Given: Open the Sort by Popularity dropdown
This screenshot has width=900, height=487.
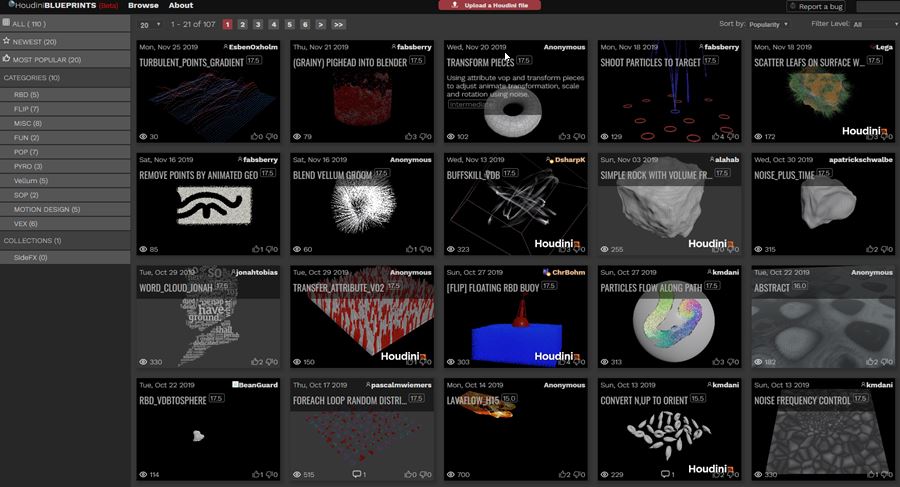Looking at the screenshot, I should point(769,24).
